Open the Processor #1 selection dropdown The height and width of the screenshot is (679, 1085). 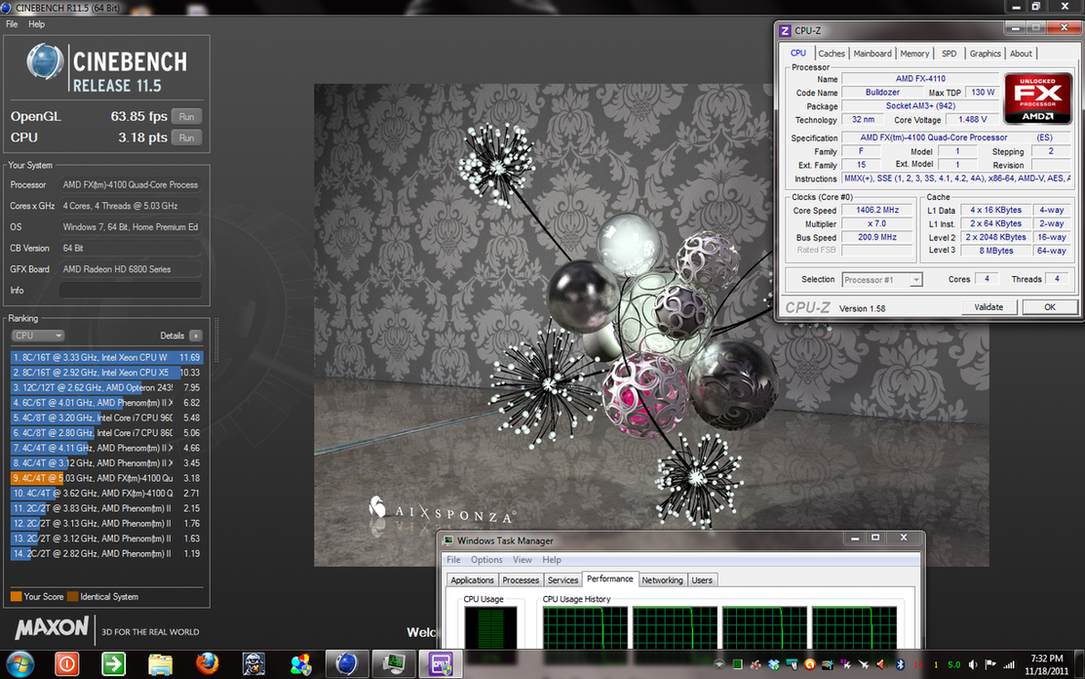tap(882, 280)
